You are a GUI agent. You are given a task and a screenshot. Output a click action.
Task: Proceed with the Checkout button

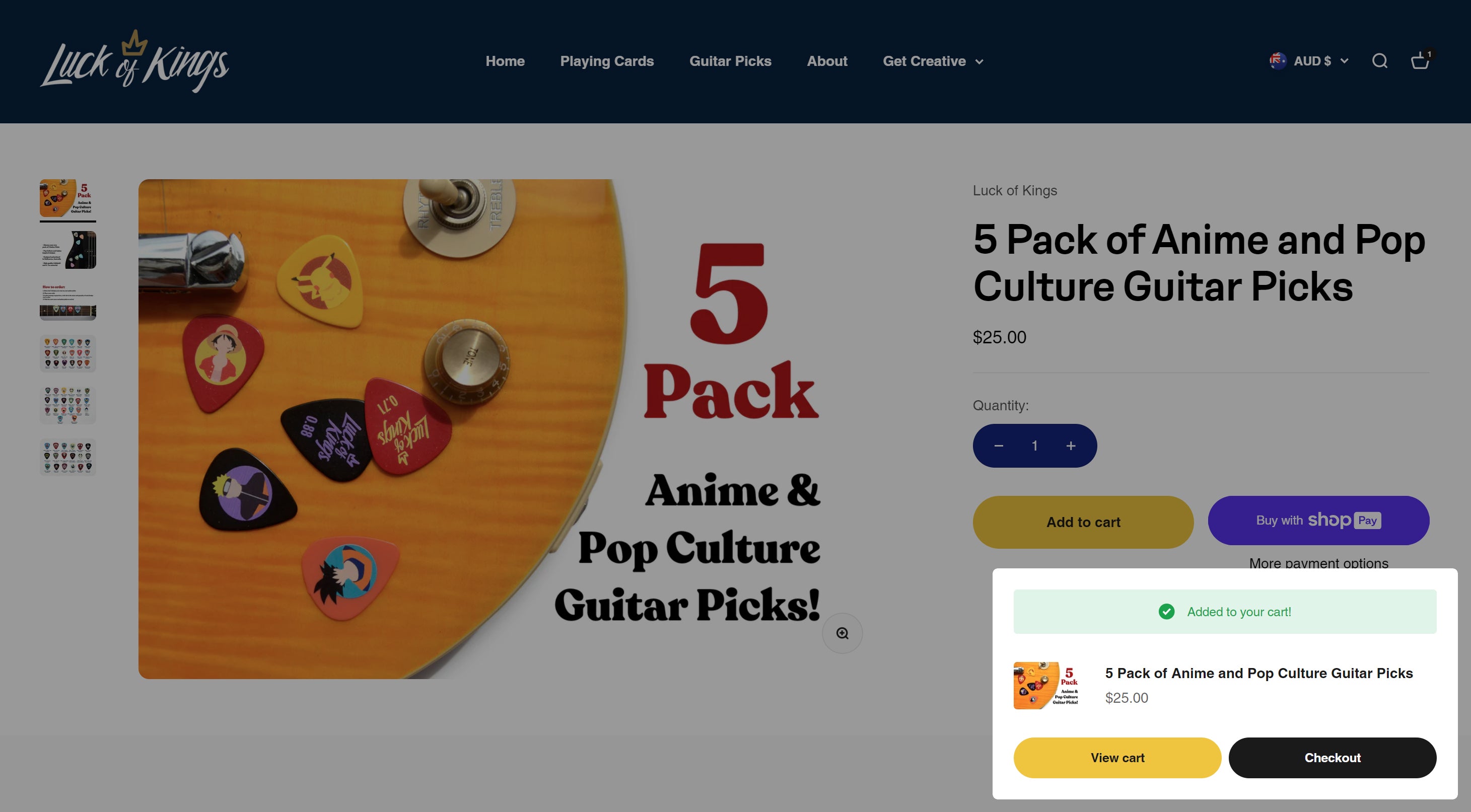point(1332,758)
